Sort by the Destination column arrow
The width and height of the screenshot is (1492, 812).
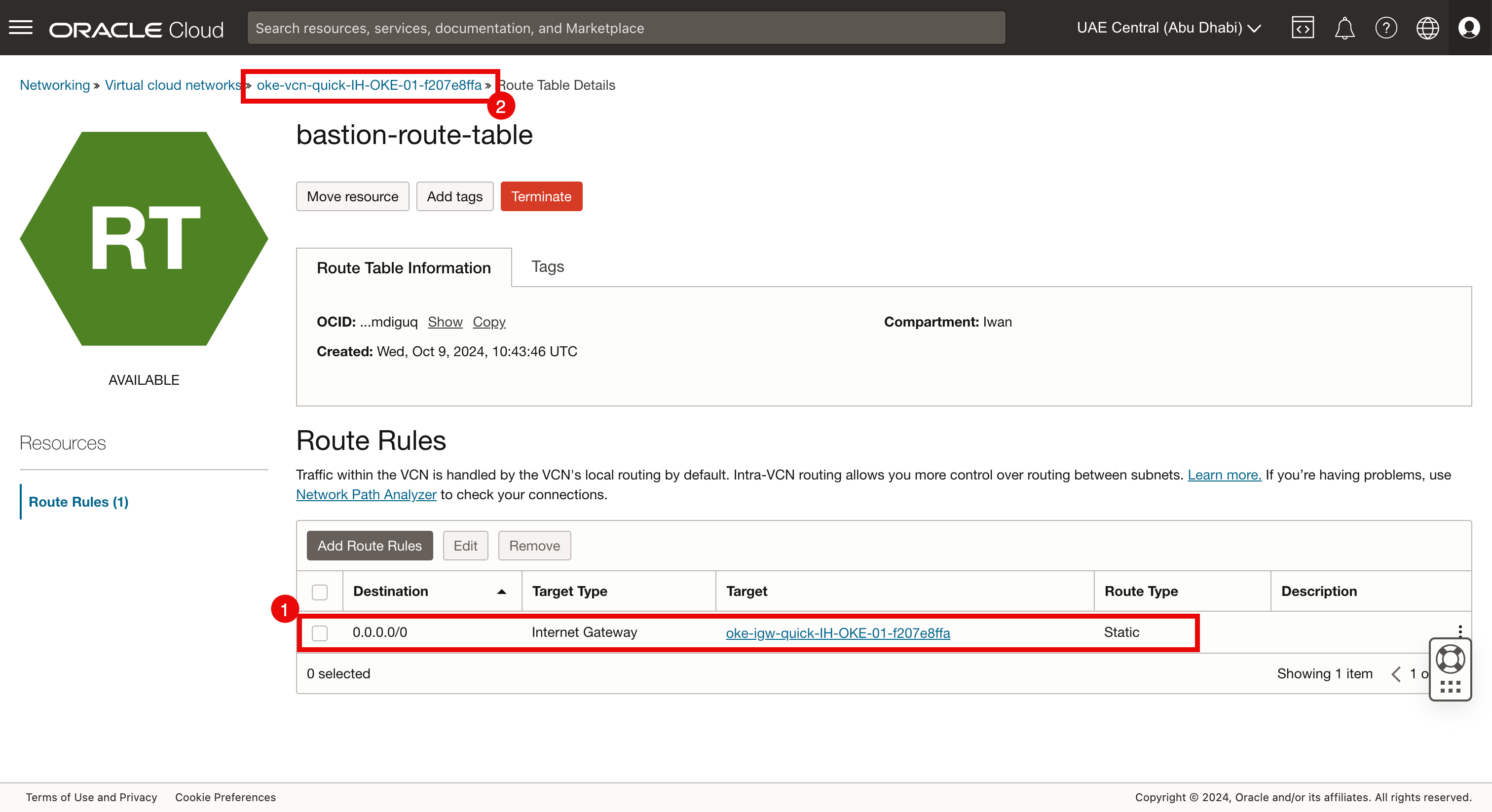(x=502, y=591)
